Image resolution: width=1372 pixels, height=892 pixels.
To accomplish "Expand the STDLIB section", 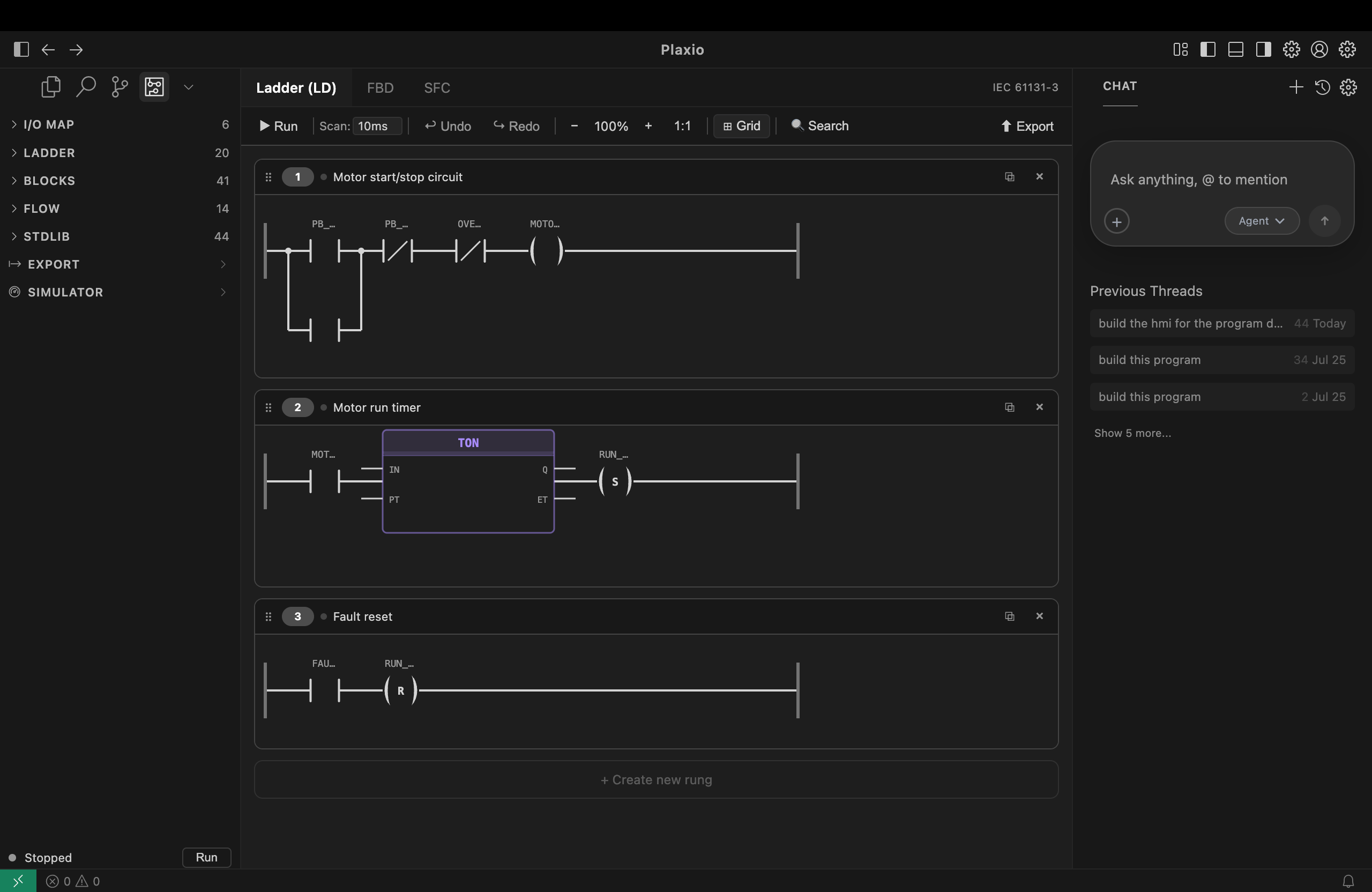I will click(x=120, y=236).
